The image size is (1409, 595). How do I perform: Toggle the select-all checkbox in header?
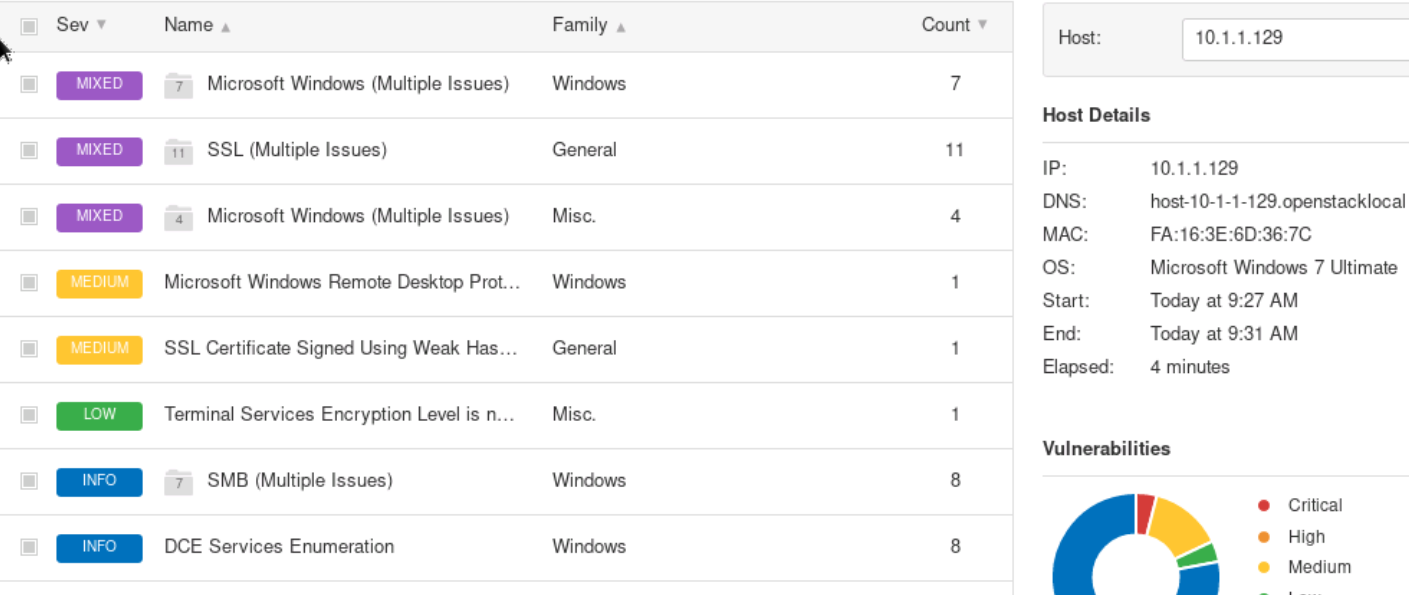[29, 26]
